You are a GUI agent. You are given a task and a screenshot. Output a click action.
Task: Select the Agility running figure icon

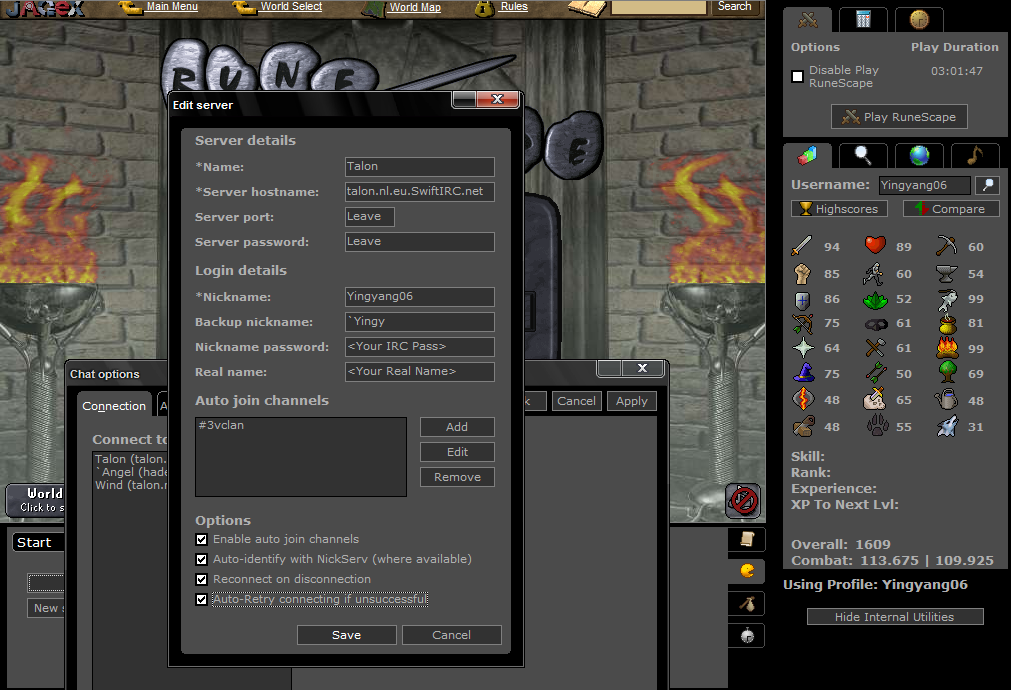[875, 273]
